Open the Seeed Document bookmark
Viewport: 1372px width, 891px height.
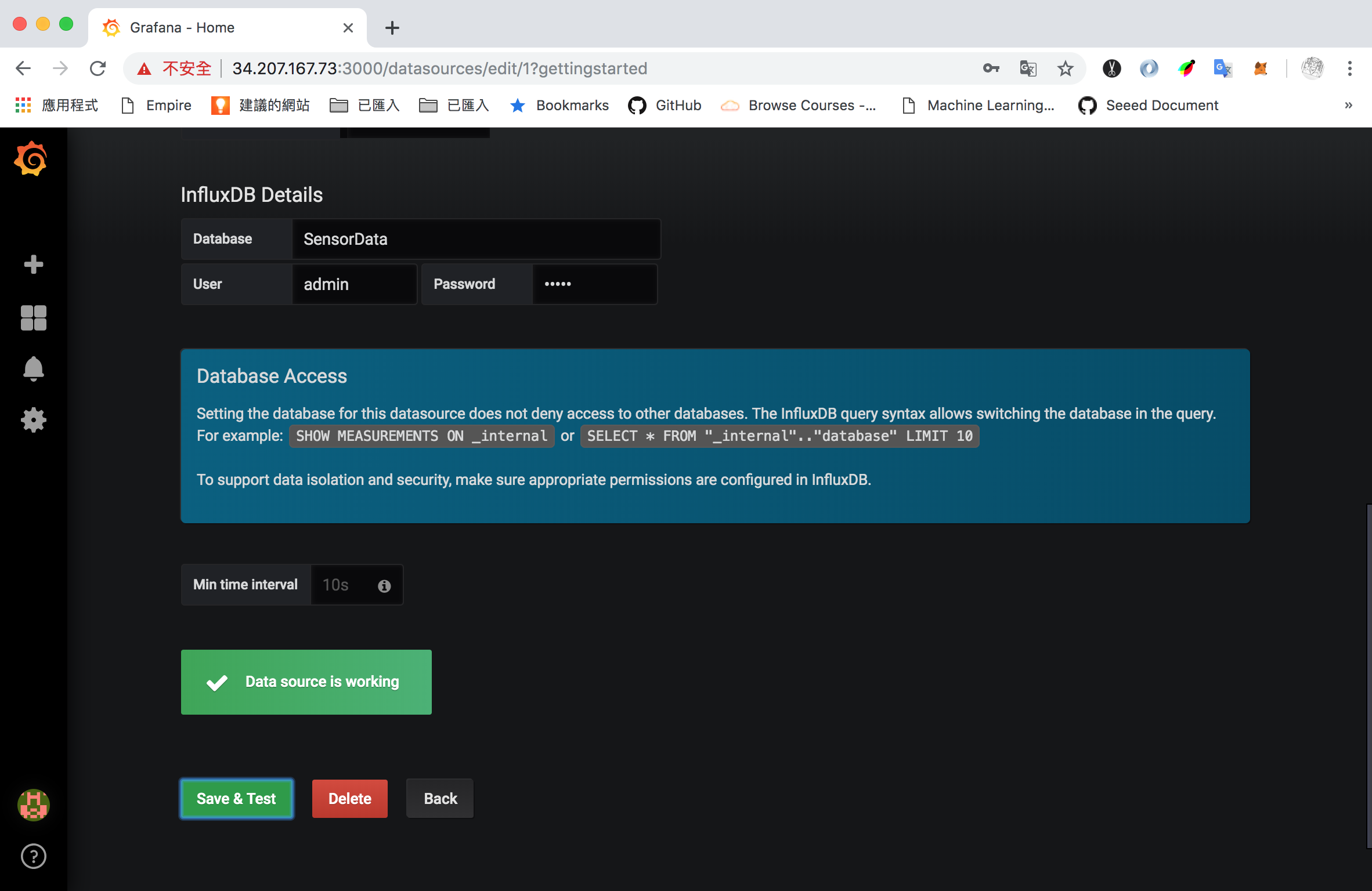tap(1148, 105)
